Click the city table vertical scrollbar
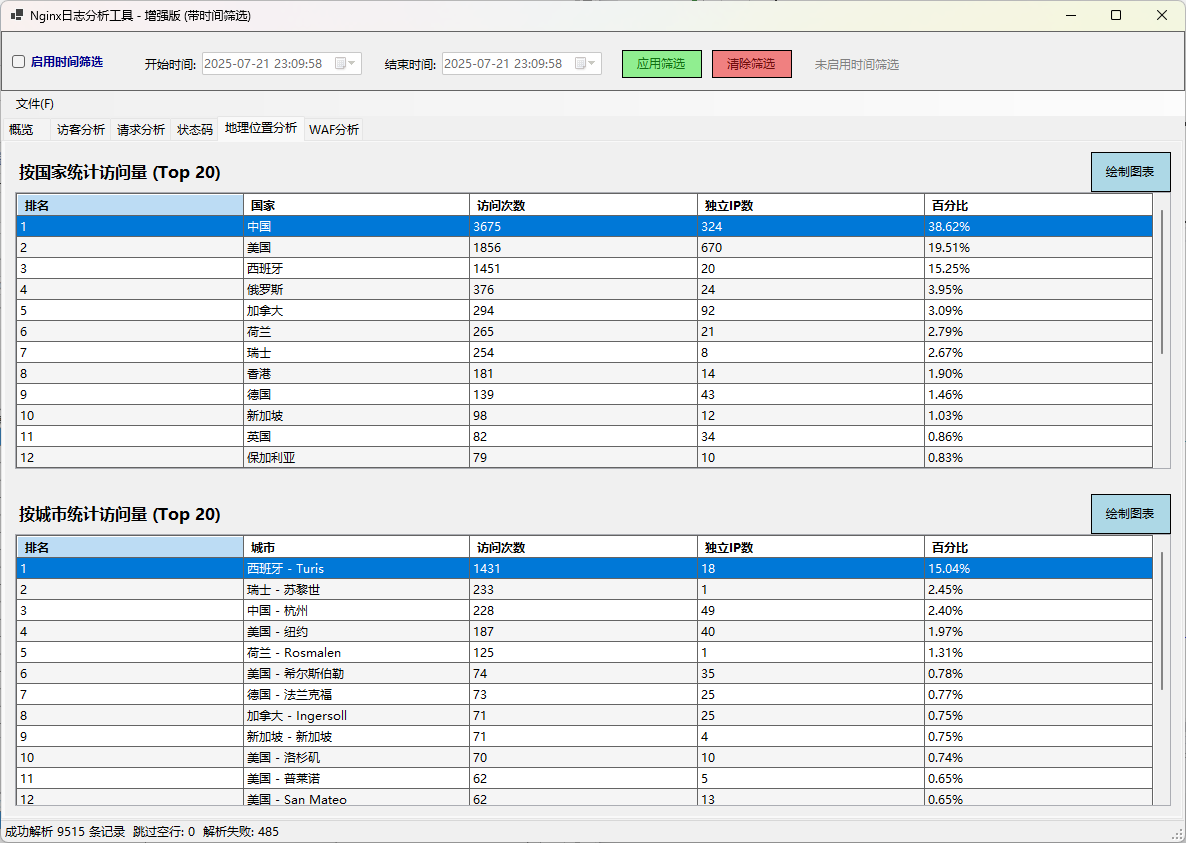The height and width of the screenshot is (843, 1186). click(1162, 620)
